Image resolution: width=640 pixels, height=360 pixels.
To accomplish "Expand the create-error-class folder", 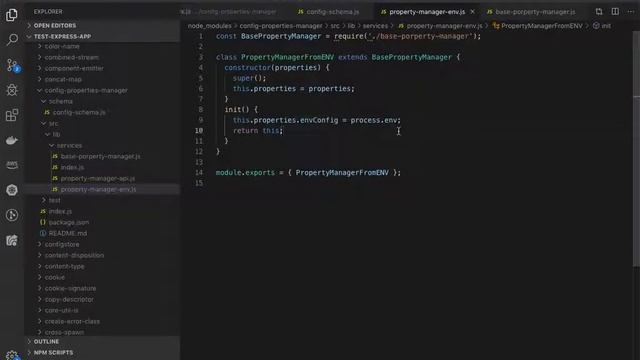I will 102,322.
